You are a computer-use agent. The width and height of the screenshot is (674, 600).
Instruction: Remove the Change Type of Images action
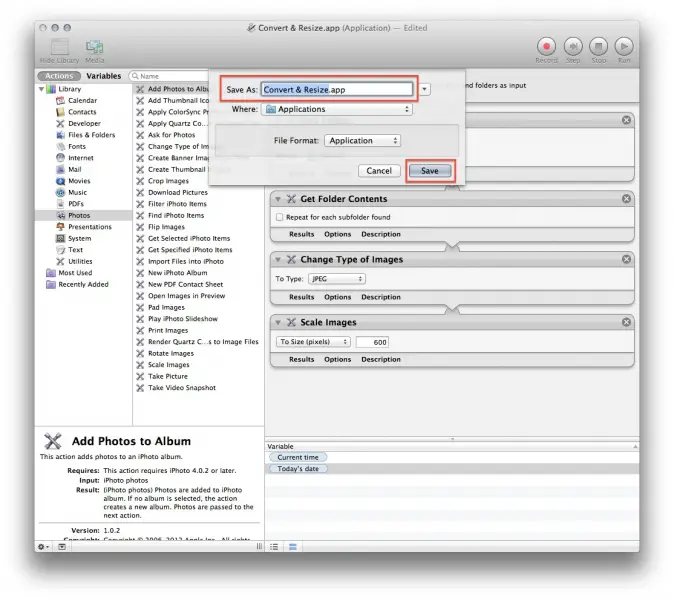(626, 259)
